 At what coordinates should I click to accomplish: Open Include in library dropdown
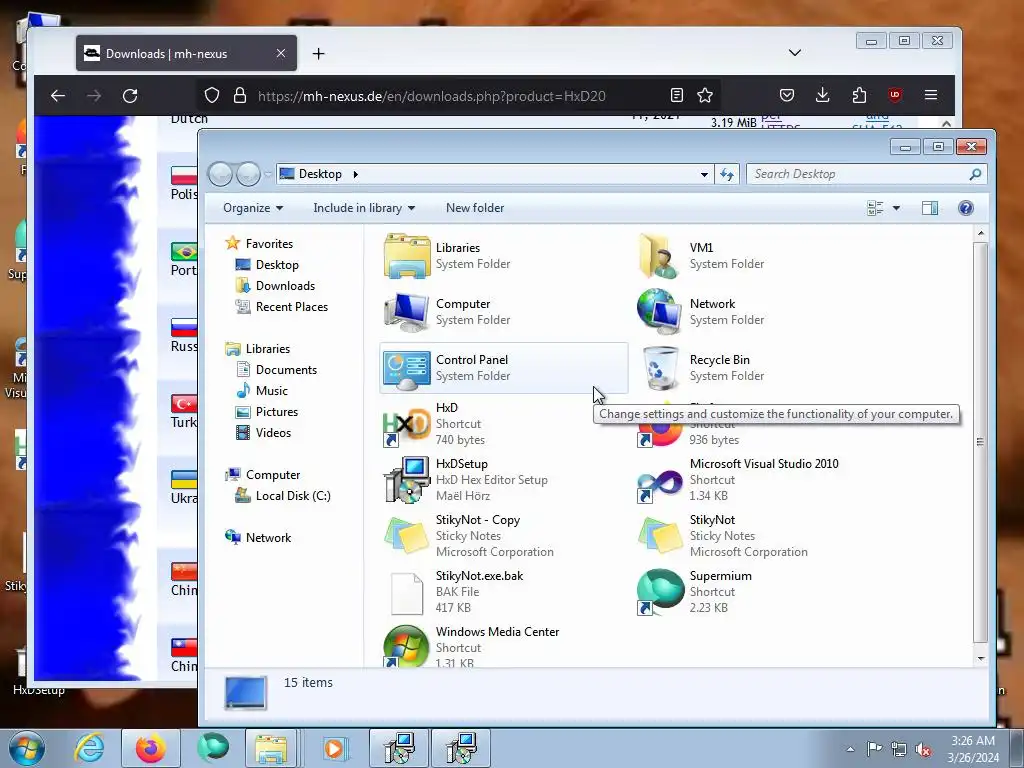(364, 208)
